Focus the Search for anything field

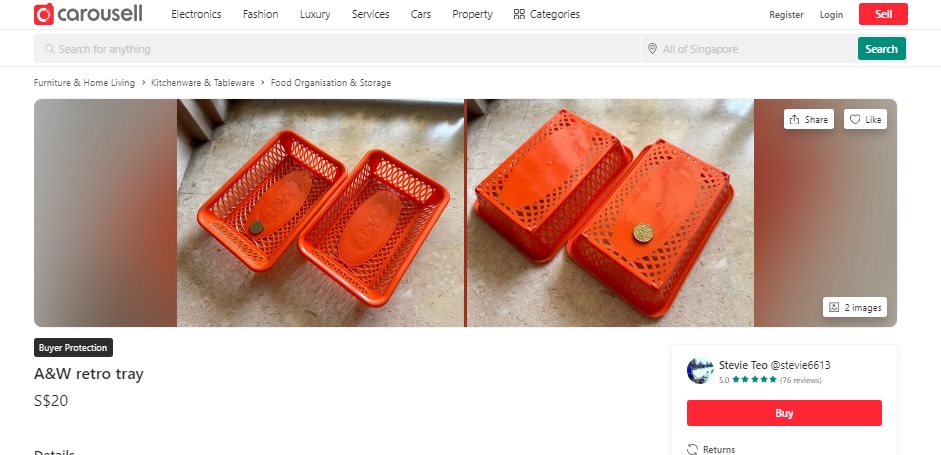(337, 49)
